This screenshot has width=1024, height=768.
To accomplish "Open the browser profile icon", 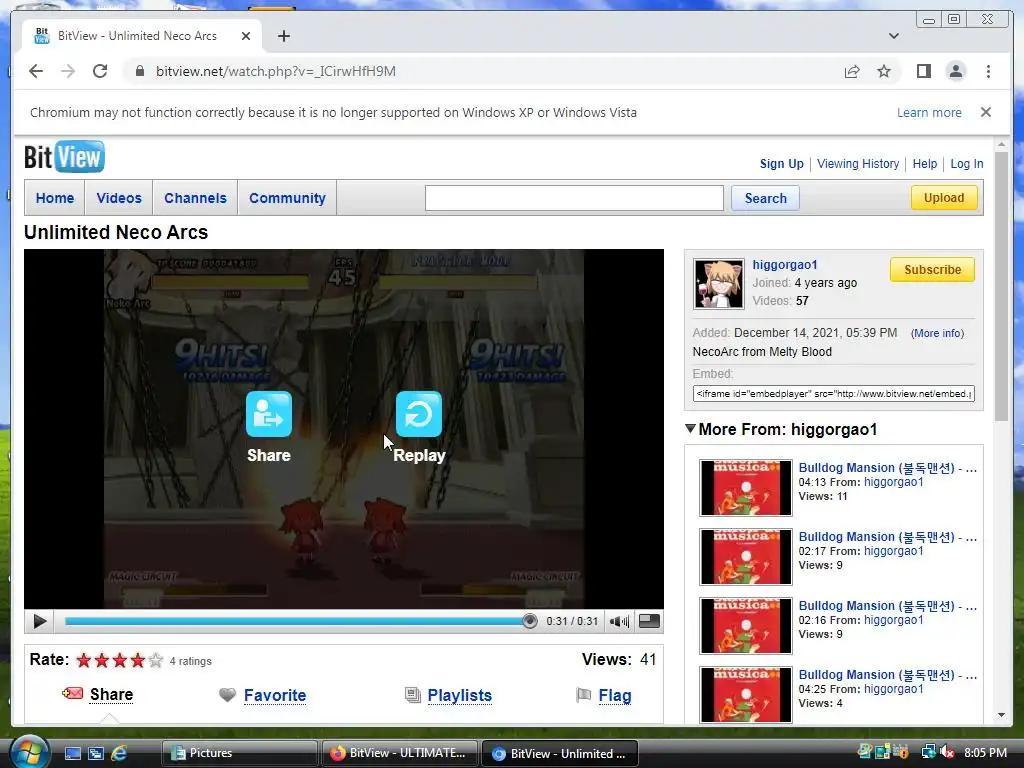I will (x=955, y=71).
